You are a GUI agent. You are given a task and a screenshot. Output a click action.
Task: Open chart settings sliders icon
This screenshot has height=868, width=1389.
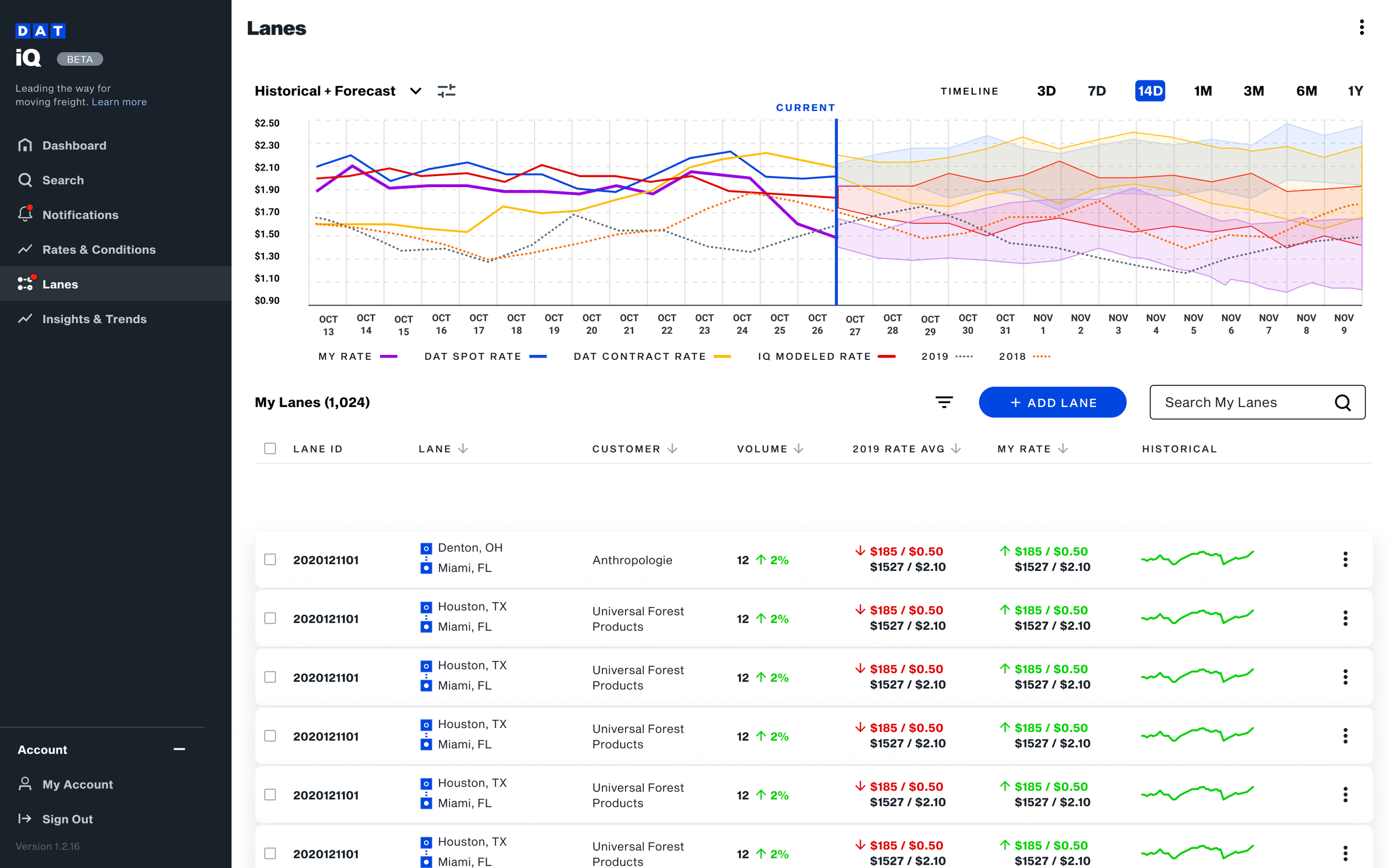(446, 91)
